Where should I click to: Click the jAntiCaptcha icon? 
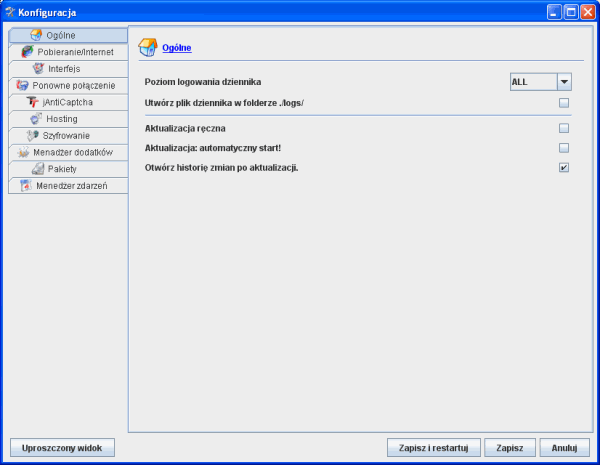[x=32, y=102]
